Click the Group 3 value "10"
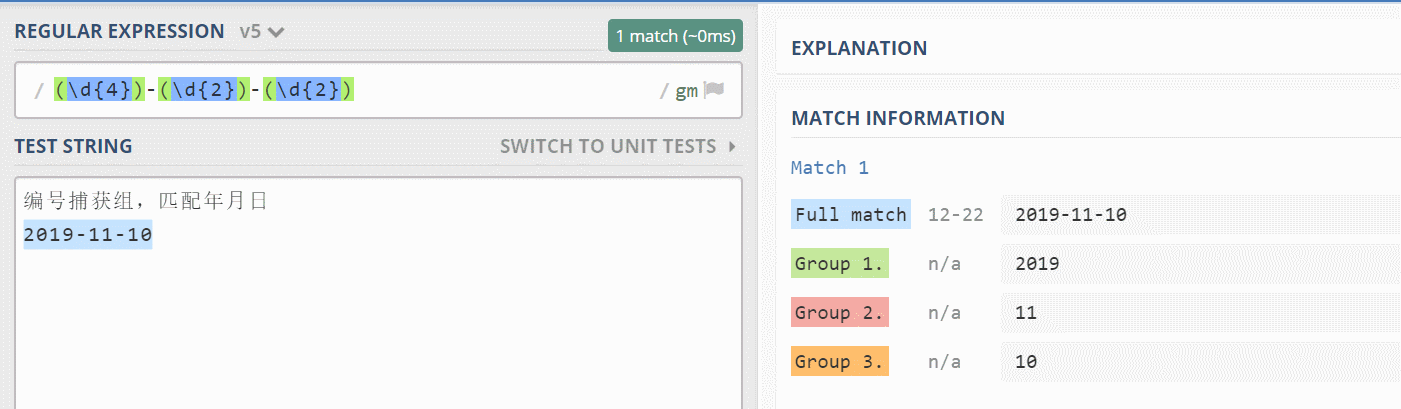 click(1025, 362)
